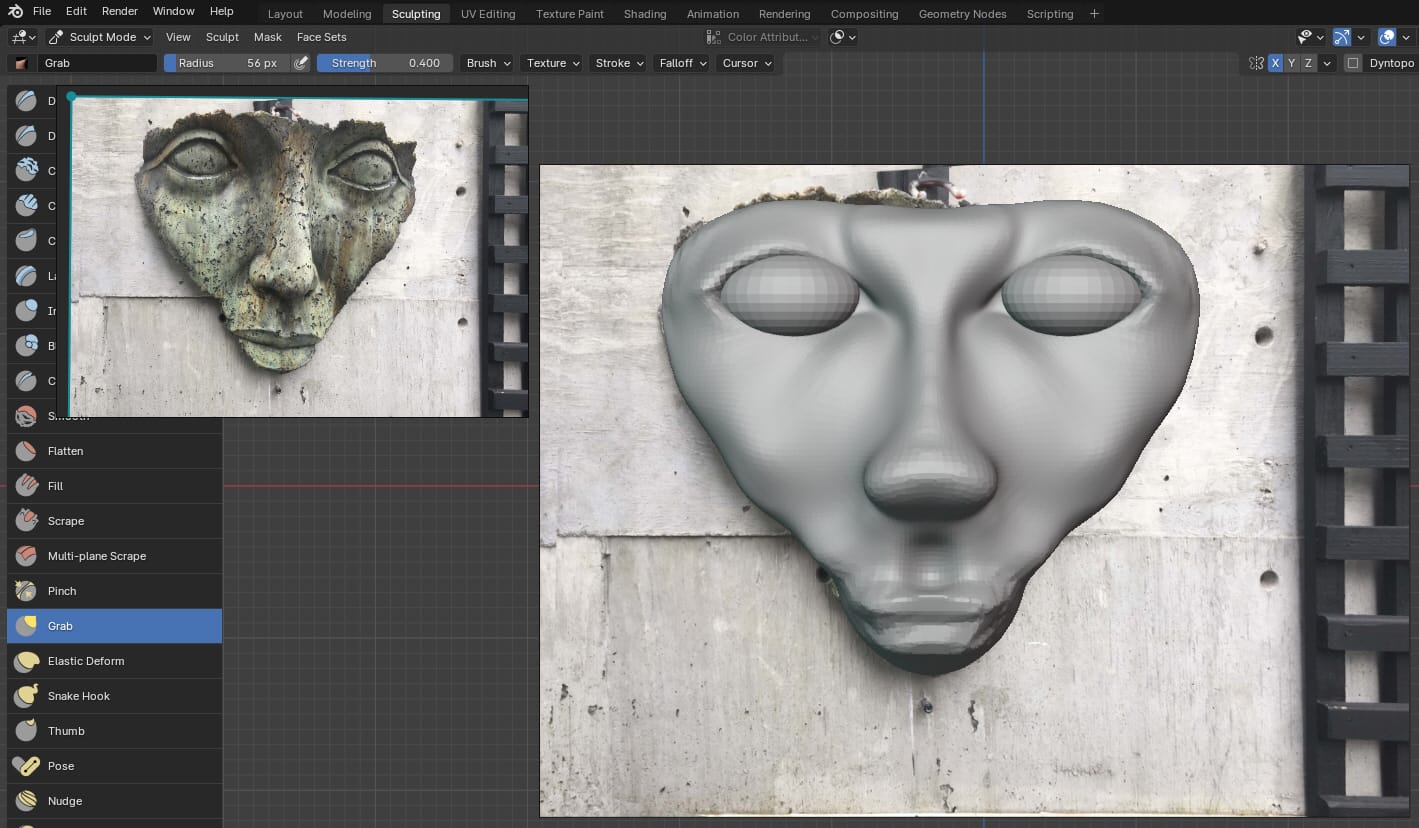Viewport: 1419px width, 828px height.
Task: Switch to the Texture Paint workspace tab
Action: click(x=569, y=14)
